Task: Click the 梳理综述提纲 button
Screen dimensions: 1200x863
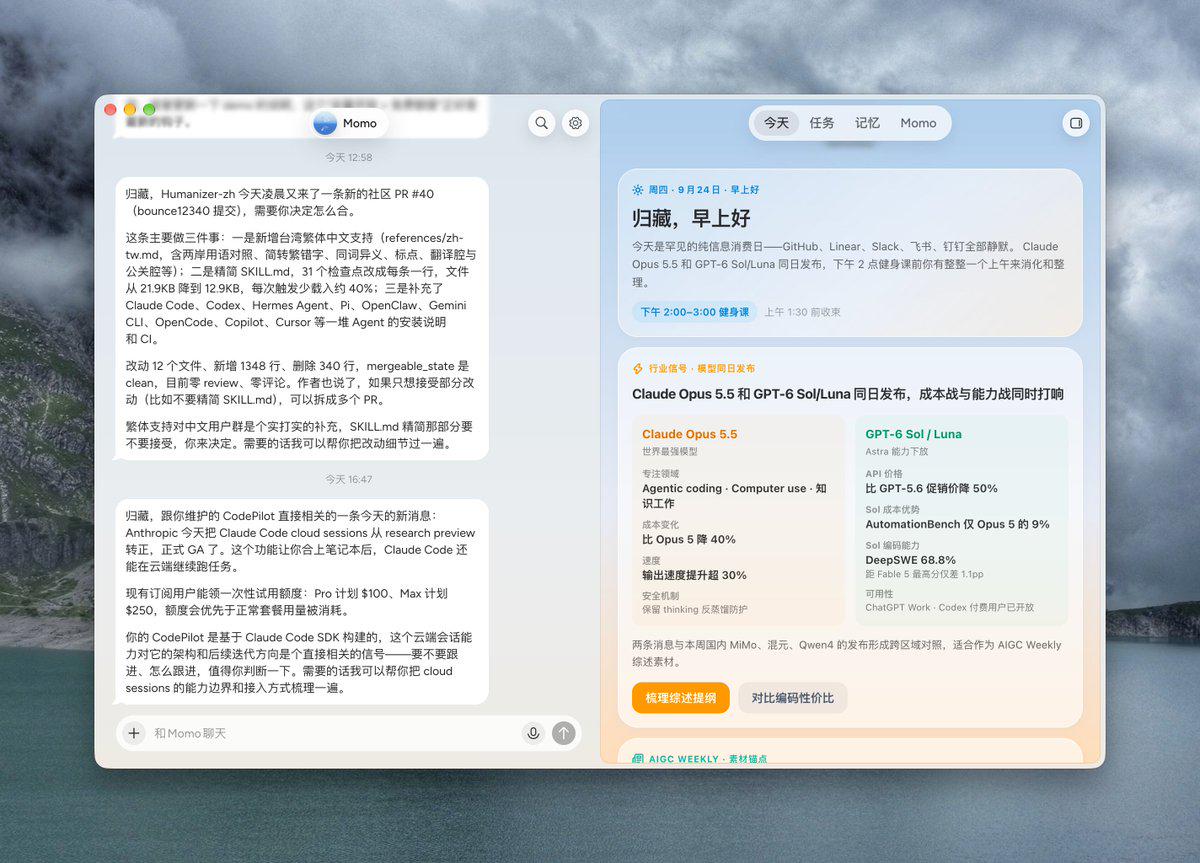Action: coord(681,698)
